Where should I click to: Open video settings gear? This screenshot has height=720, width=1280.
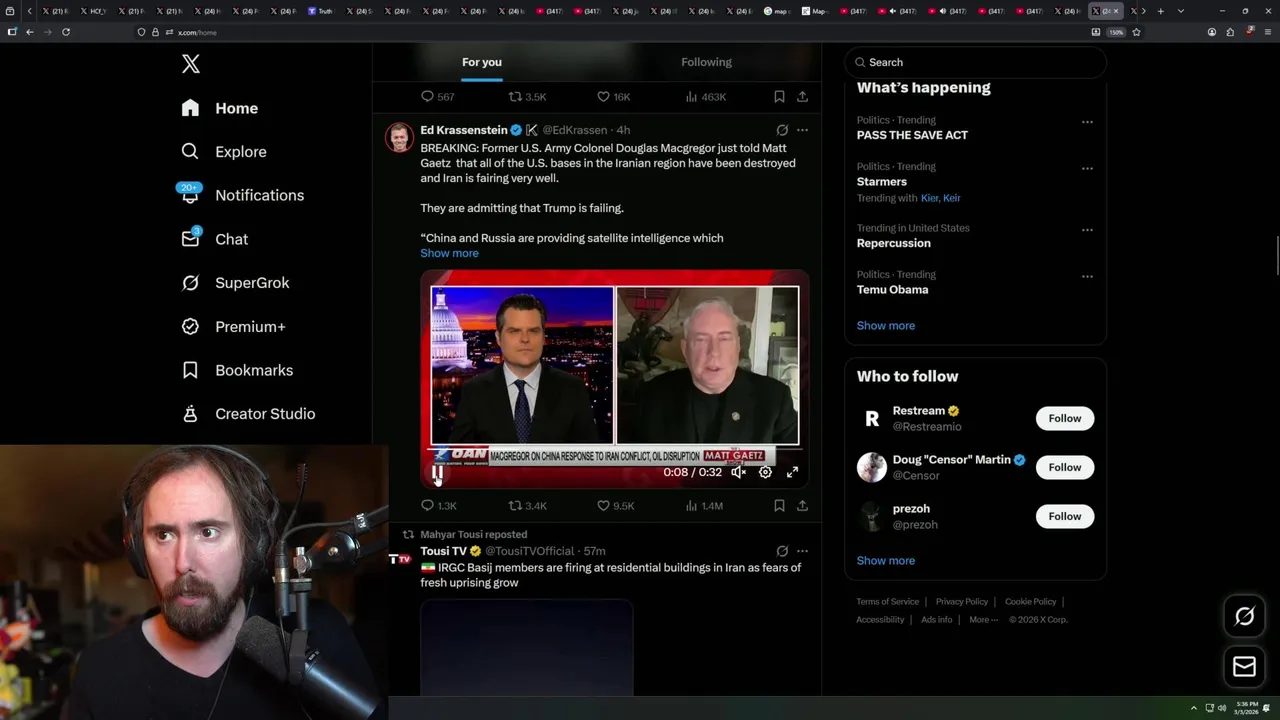[x=765, y=472]
